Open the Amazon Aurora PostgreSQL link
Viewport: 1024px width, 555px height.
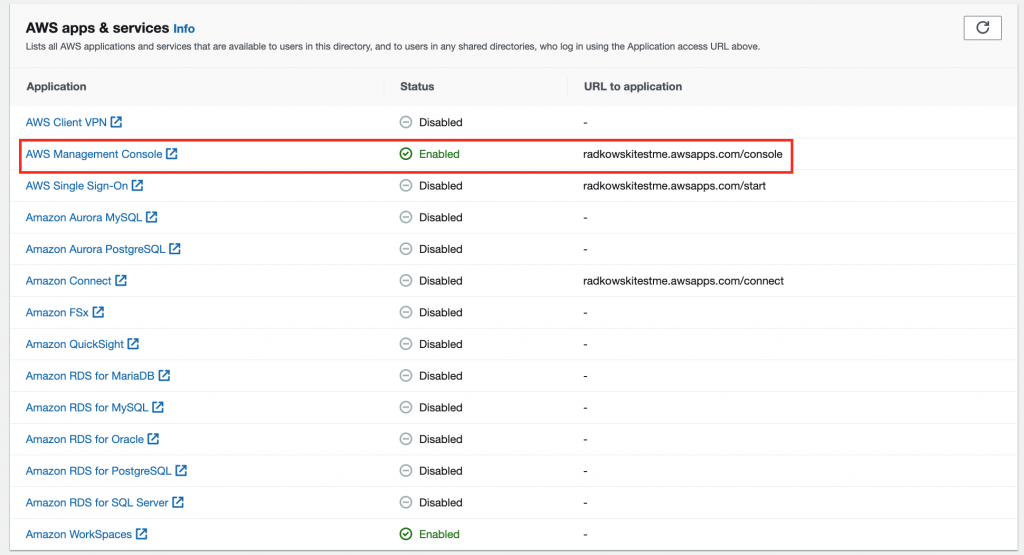coord(95,249)
